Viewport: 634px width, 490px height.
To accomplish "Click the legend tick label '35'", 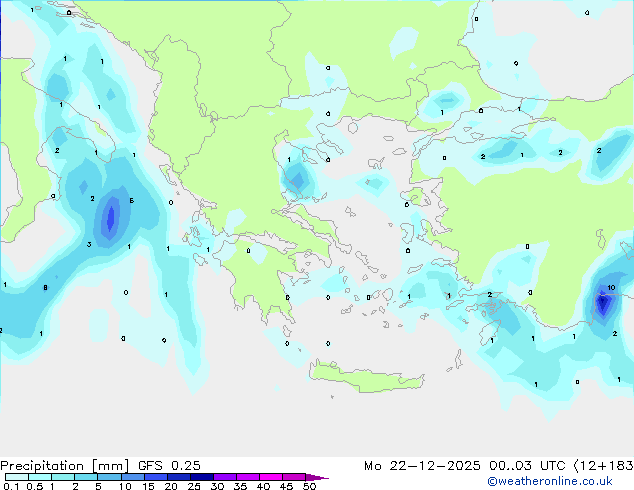I will (x=240, y=486).
